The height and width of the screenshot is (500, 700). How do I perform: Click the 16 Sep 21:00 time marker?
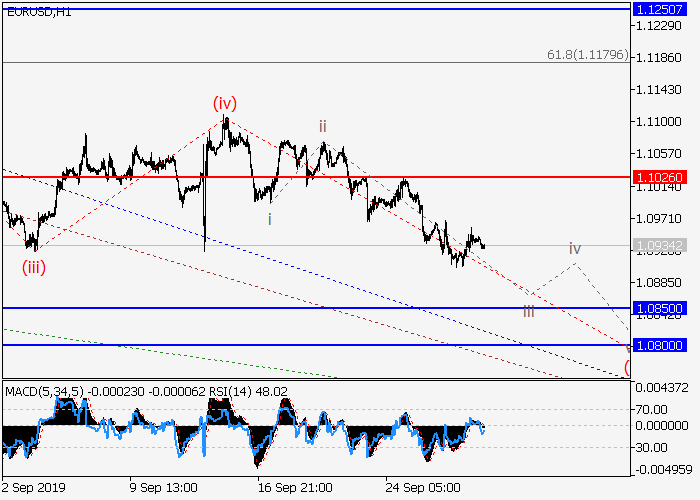click(293, 489)
